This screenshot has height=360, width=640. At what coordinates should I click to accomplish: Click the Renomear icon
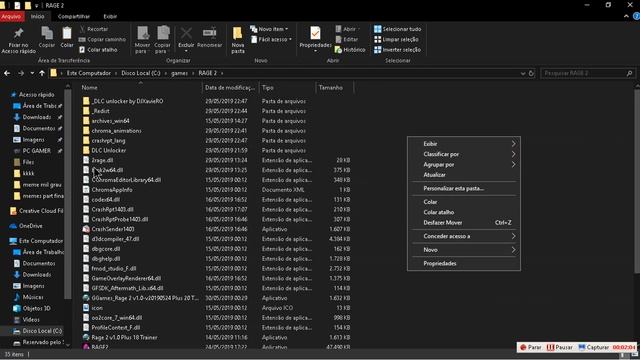click(209, 33)
